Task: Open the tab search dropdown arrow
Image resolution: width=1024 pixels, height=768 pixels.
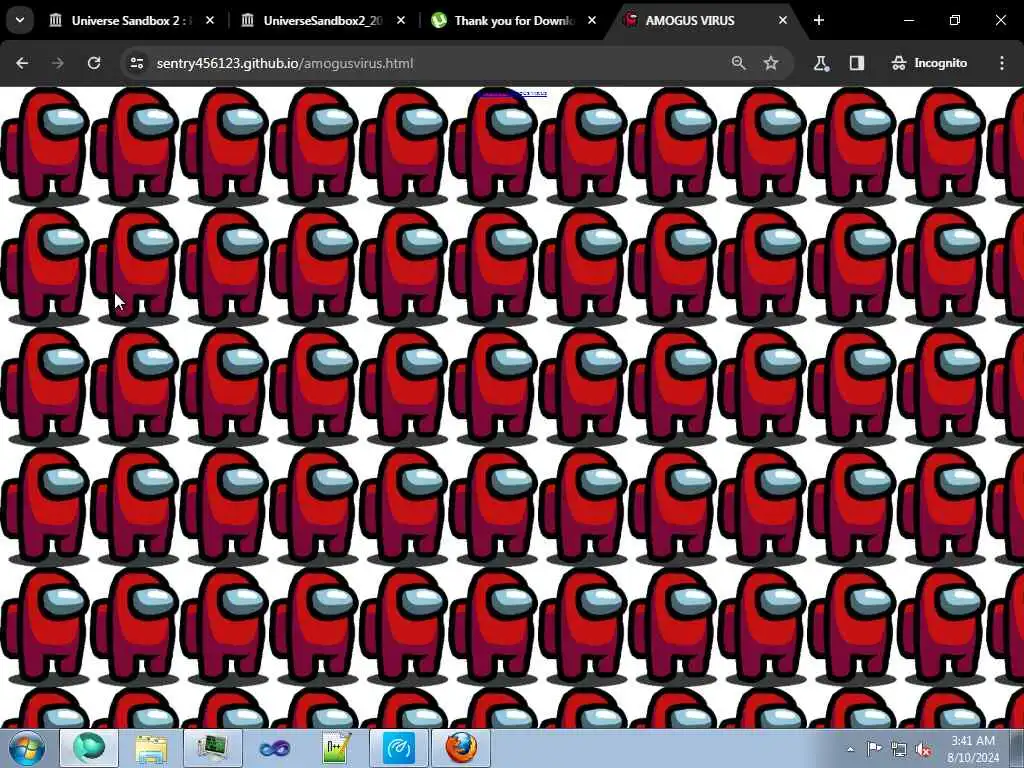Action: point(20,20)
